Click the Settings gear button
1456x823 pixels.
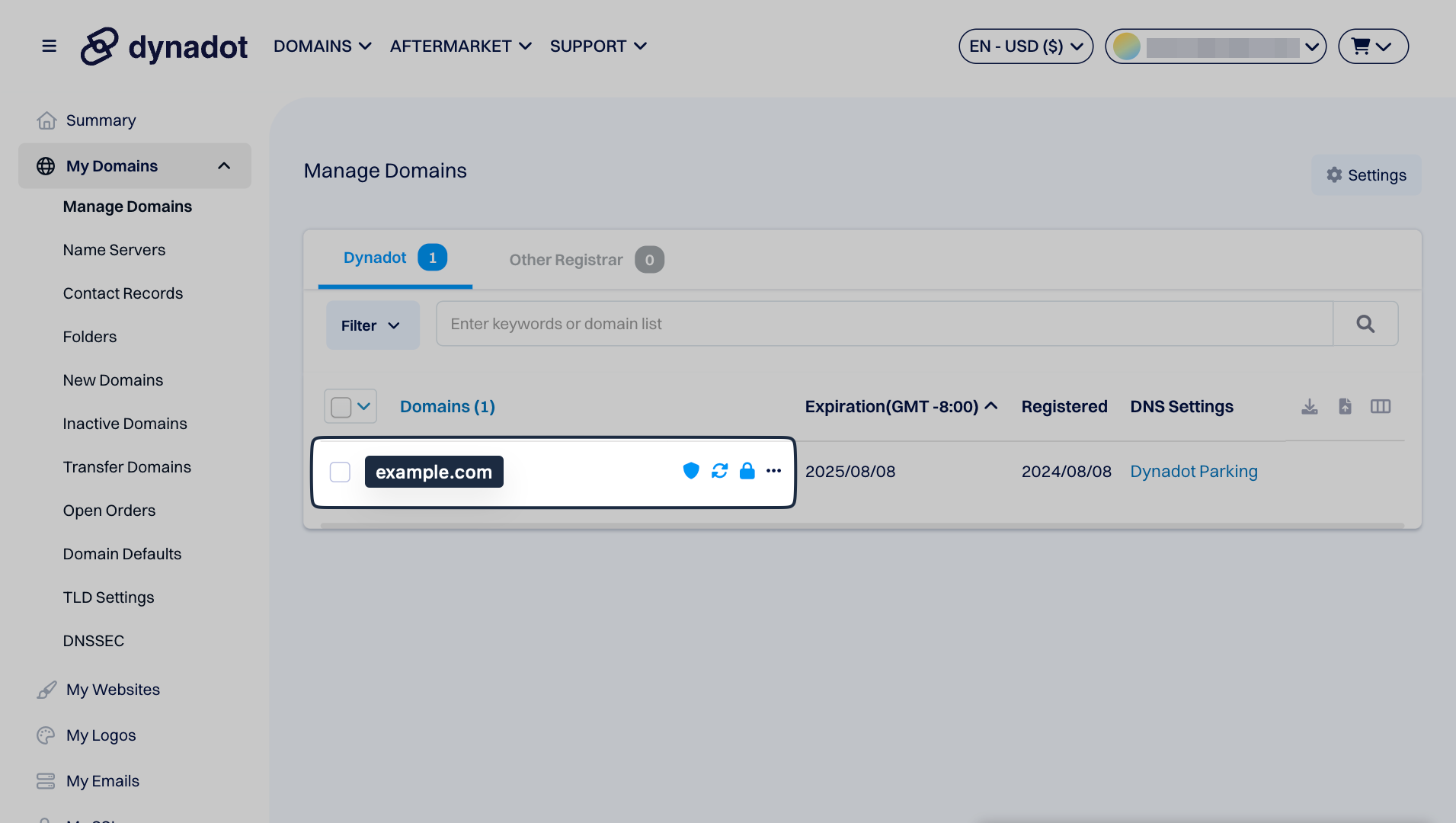pos(1366,175)
